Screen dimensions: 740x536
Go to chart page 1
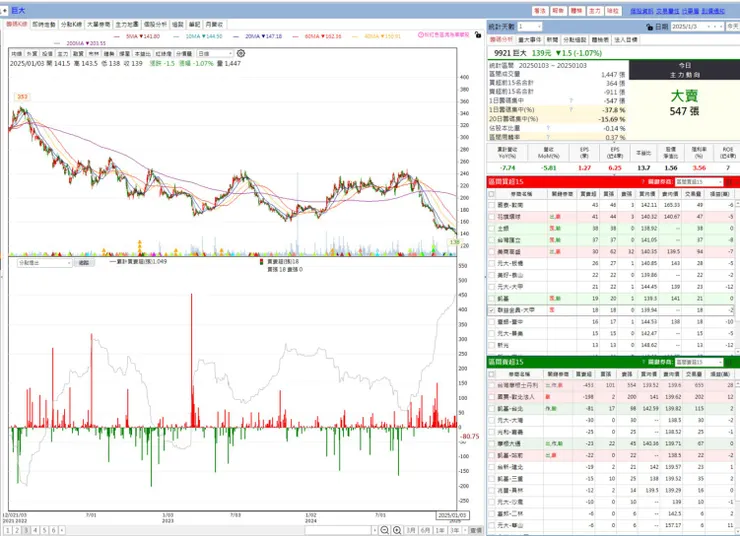8,530
